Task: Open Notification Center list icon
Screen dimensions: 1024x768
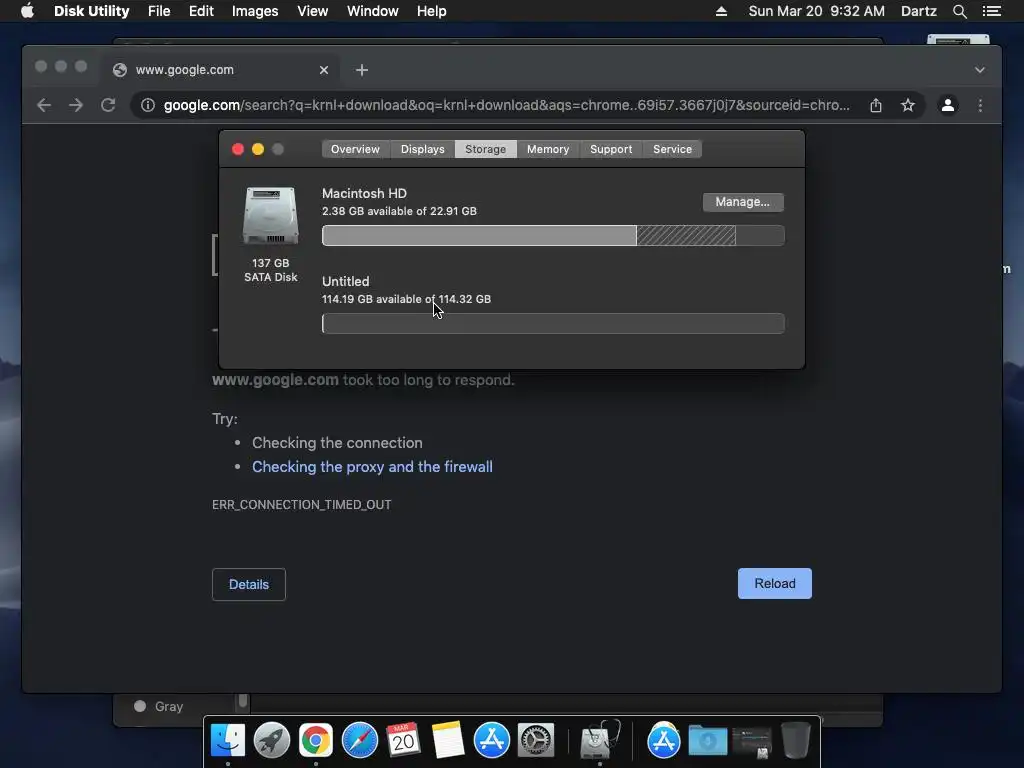Action: coord(992,11)
